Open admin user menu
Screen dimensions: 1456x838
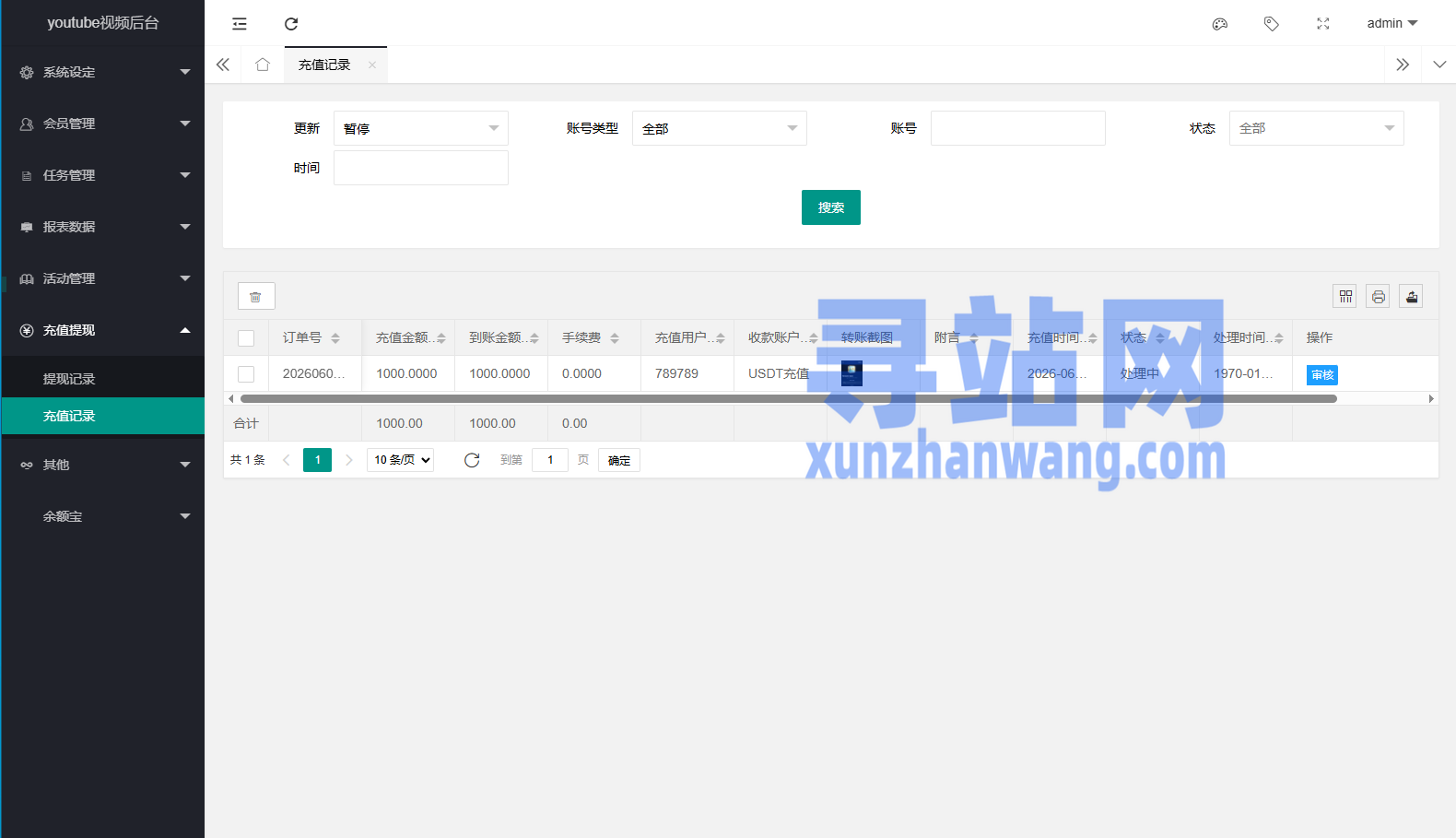pyautogui.click(x=1392, y=24)
